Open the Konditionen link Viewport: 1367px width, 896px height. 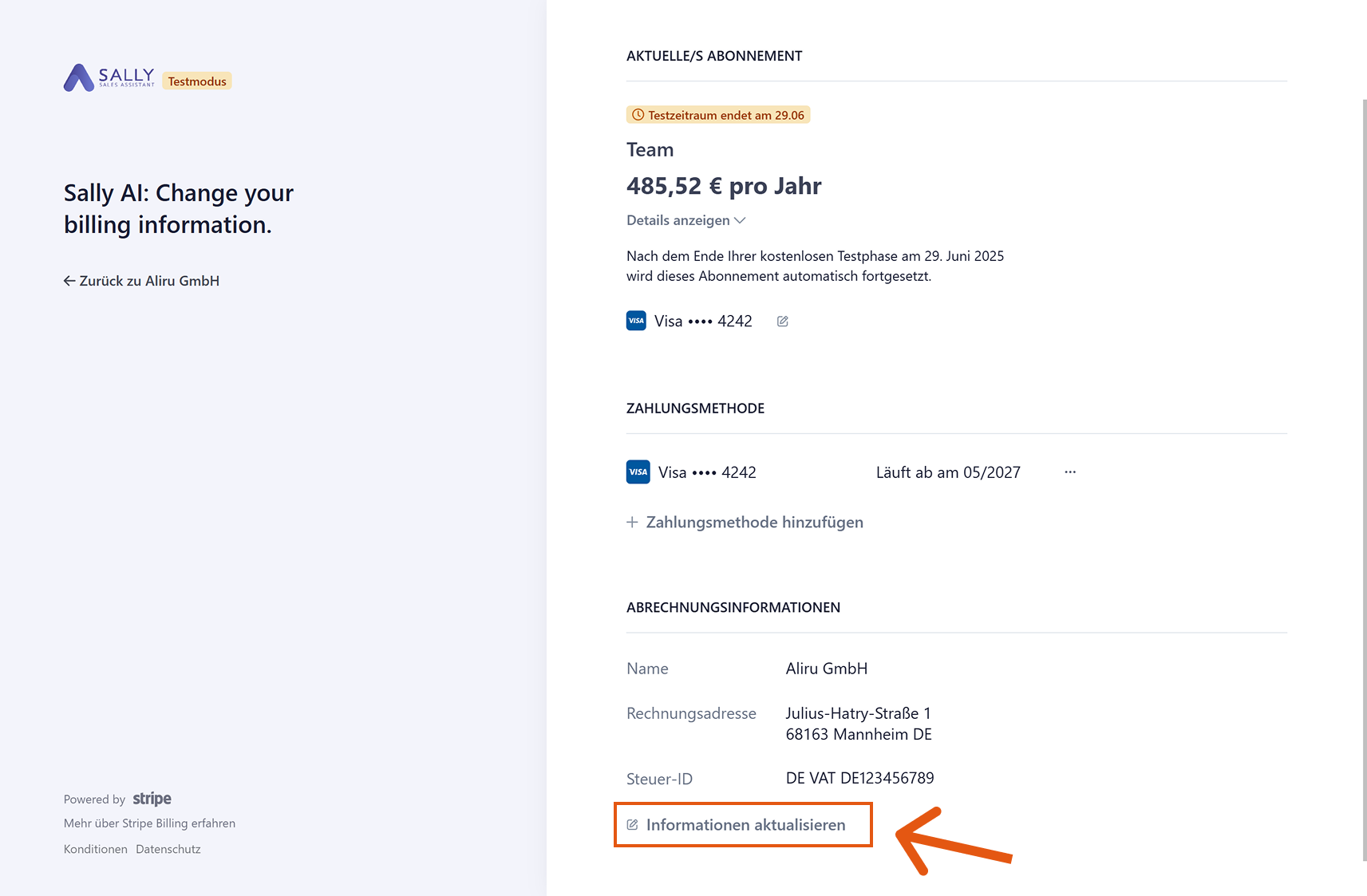[x=96, y=849]
